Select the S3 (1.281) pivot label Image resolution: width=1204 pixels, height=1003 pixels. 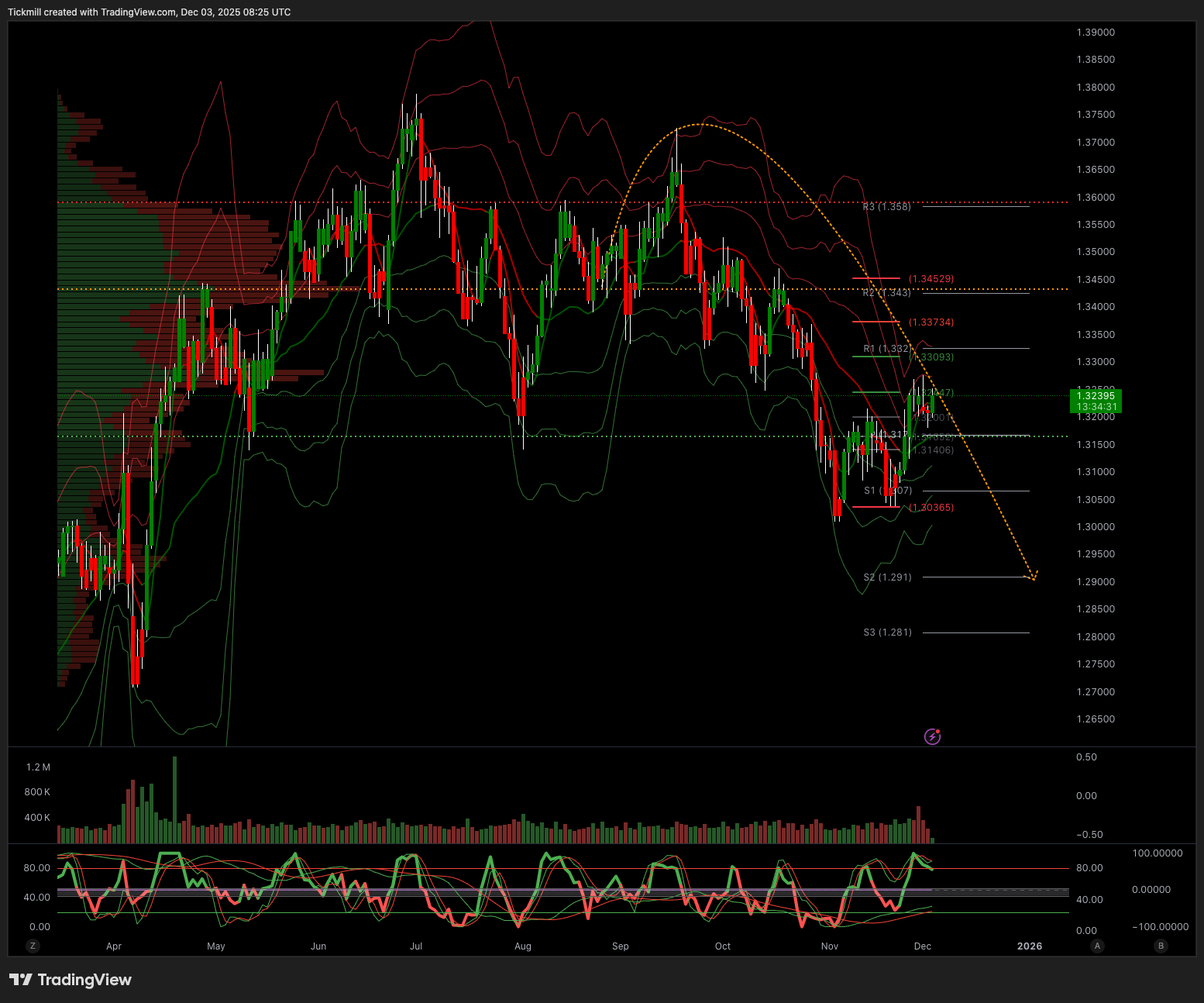pos(887,632)
